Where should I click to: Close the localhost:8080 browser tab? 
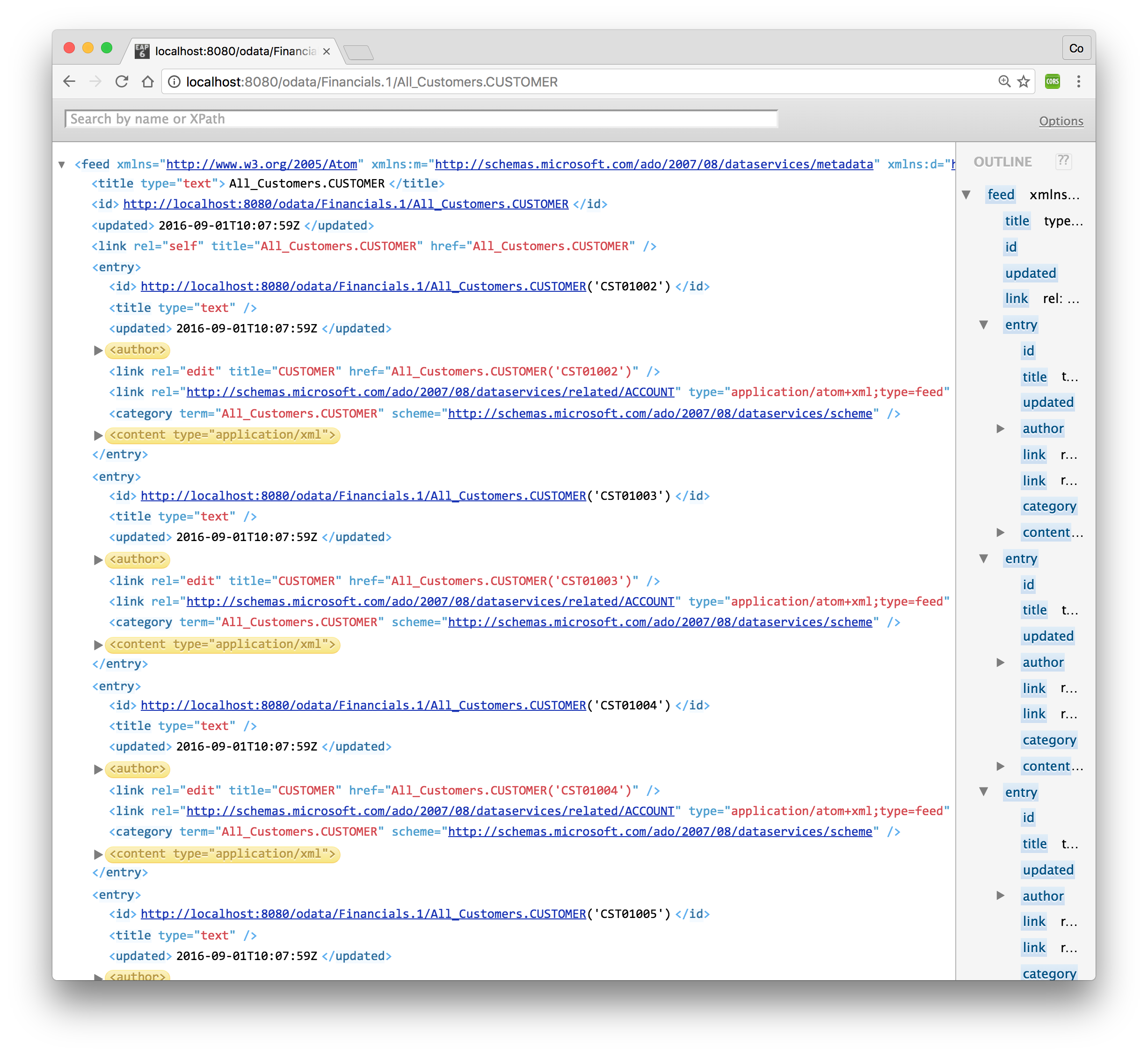tap(326, 51)
